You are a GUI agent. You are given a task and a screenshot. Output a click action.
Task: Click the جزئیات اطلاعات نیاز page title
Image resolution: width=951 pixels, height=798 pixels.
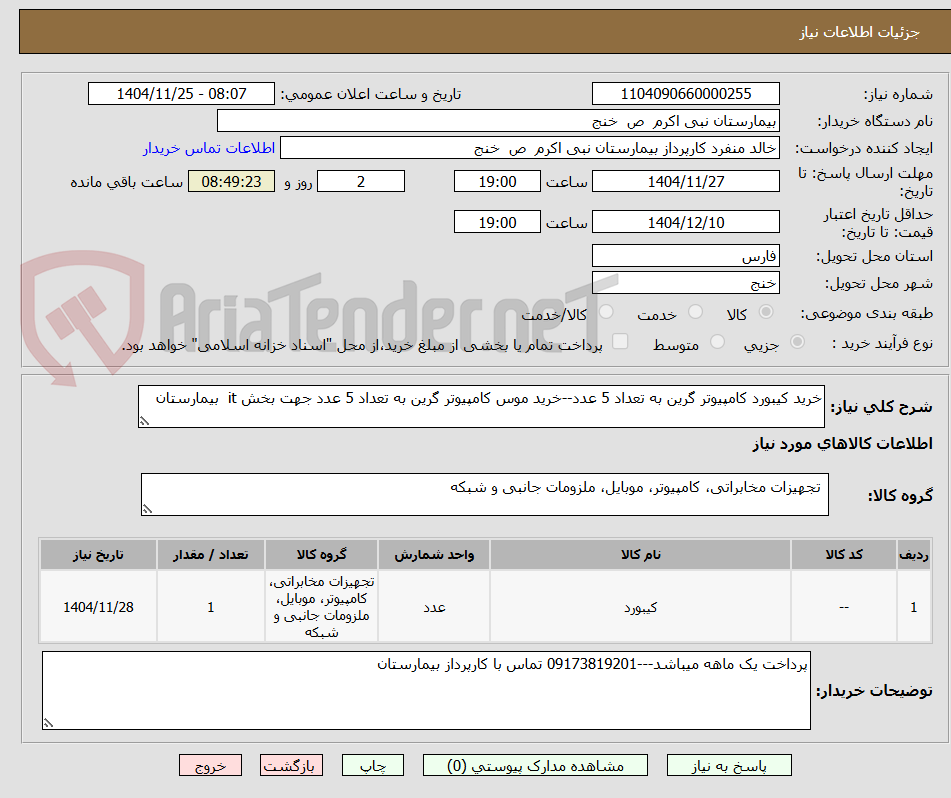tap(859, 32)
